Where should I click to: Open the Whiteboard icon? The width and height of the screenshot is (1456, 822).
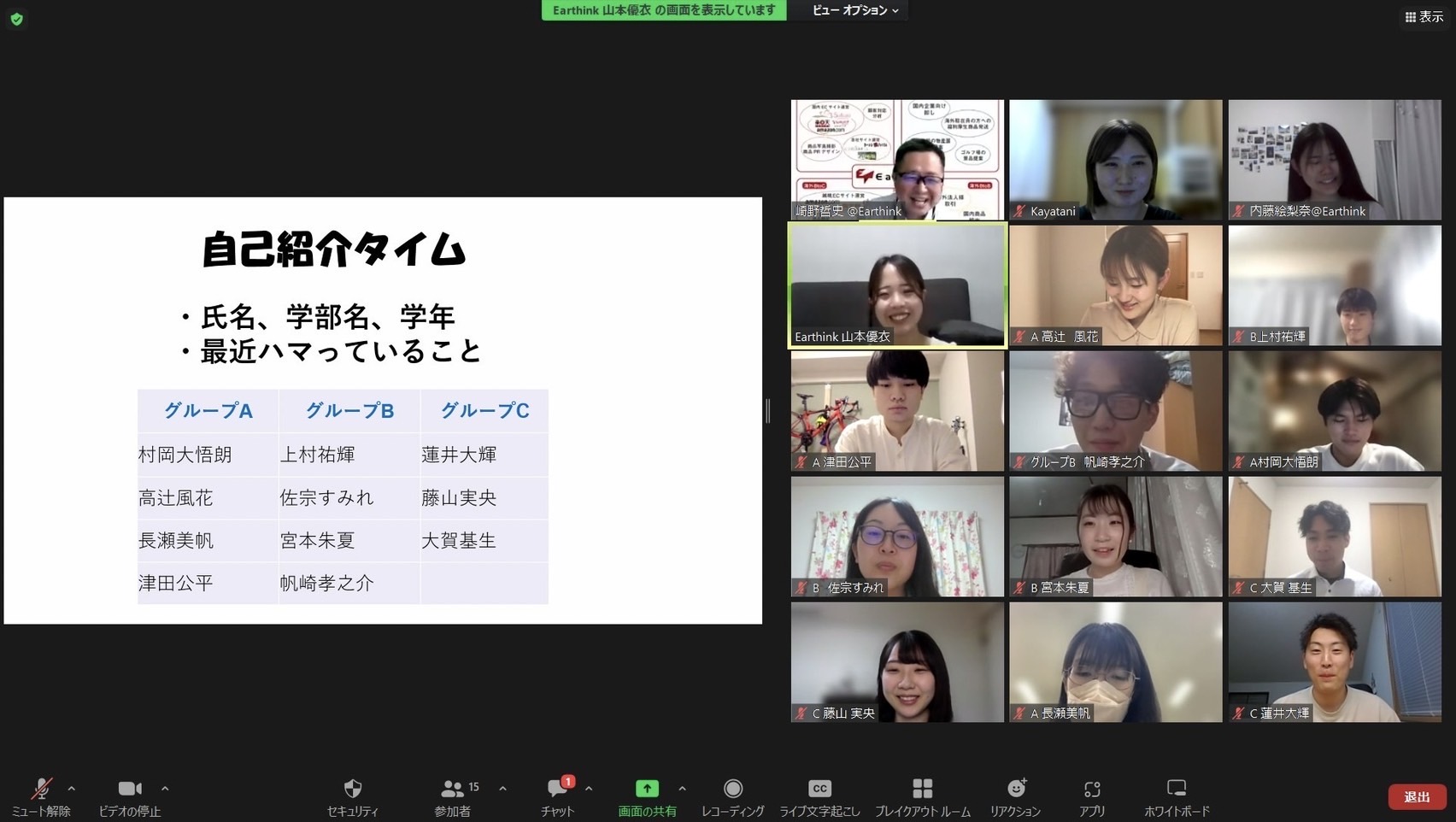coord(1177,788)
